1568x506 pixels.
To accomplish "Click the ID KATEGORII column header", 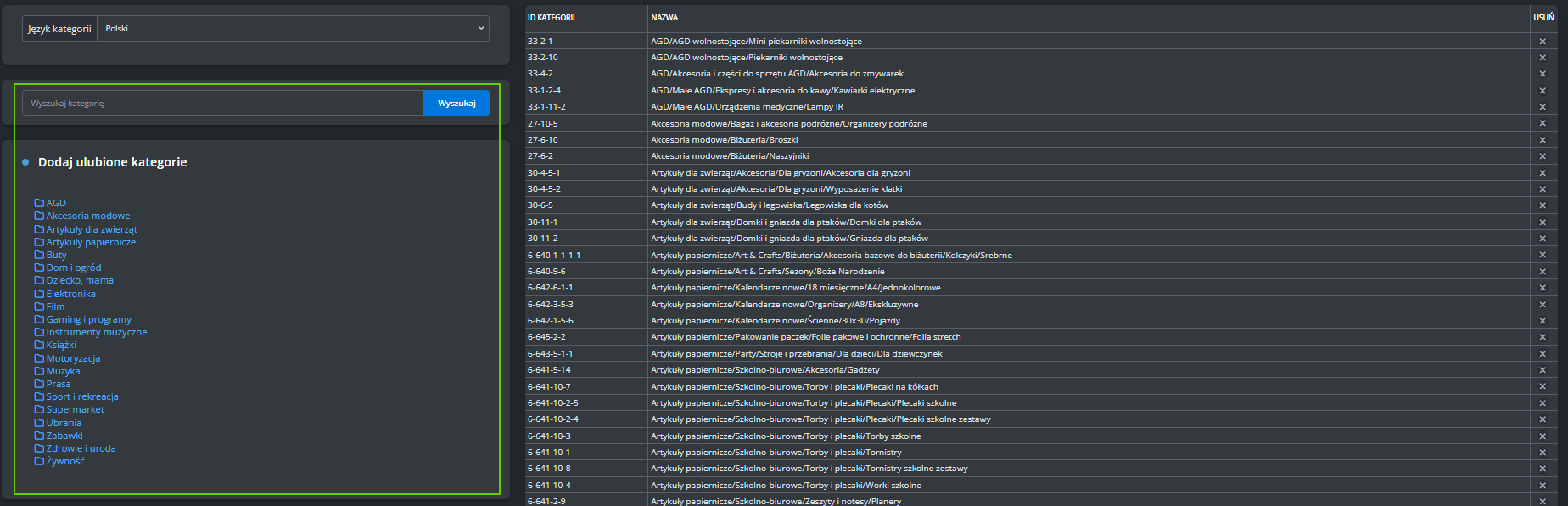I will pos(552,18).
